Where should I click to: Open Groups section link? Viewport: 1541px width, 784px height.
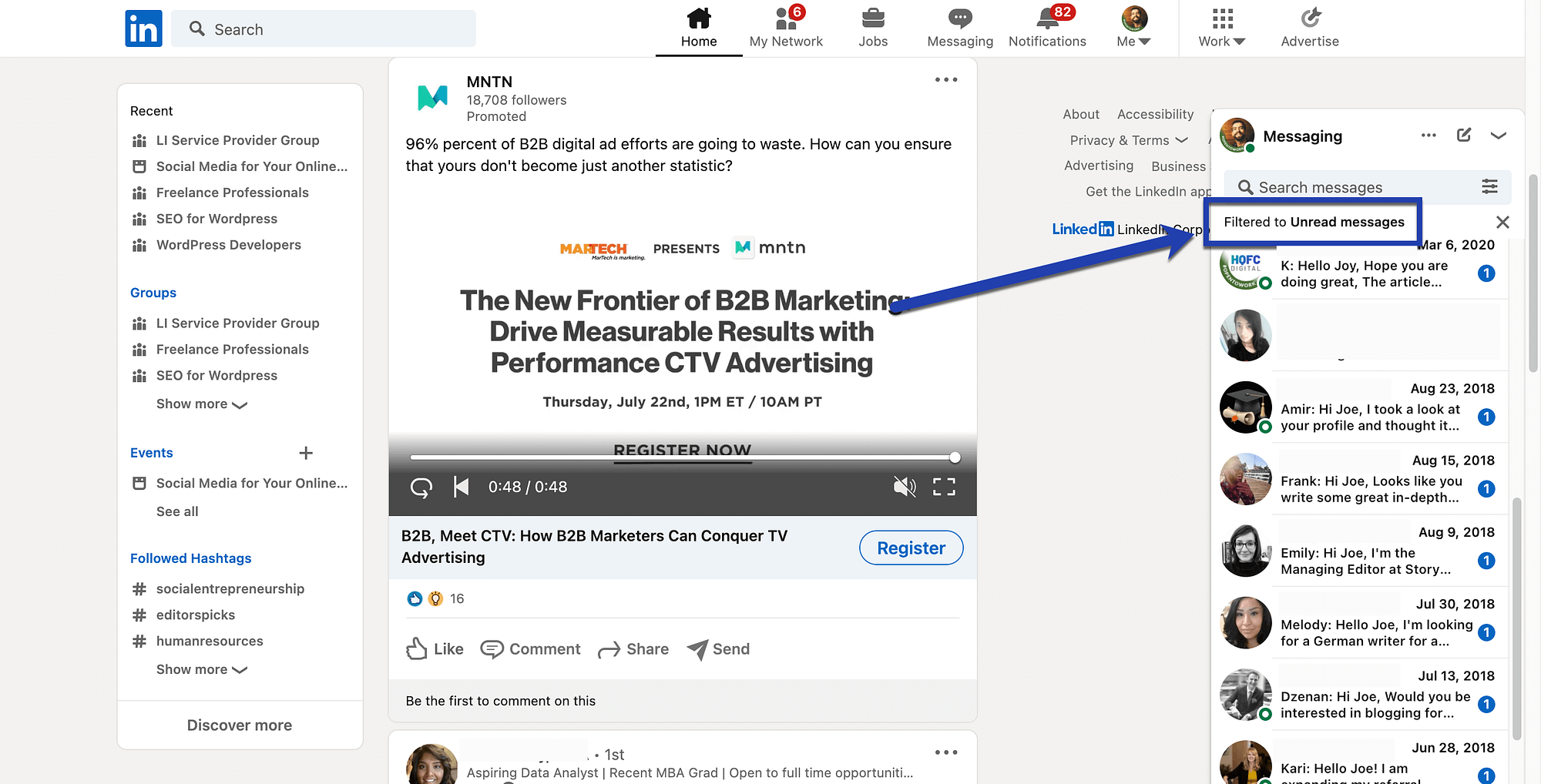pyautogui.click(x=153, y=293)
